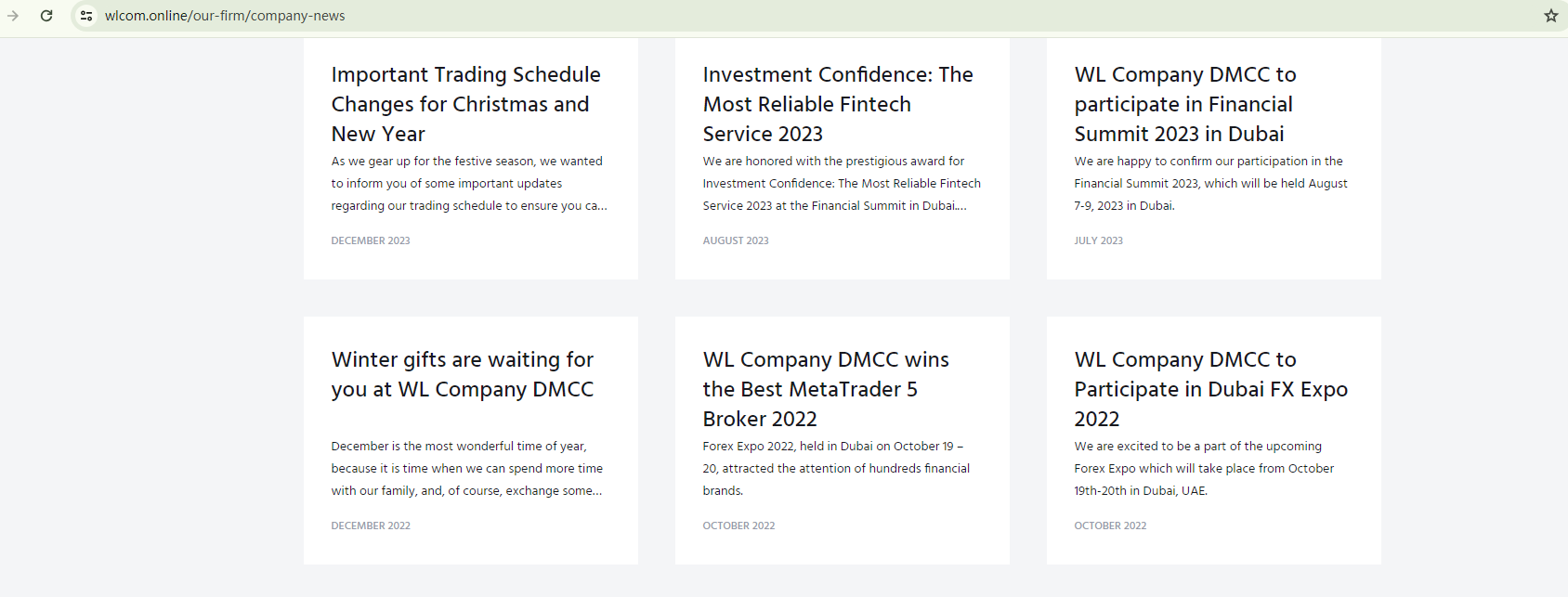Click the AUGUST 2023 date label
This screenshot has width=1568, height=597.
pos(736,240)
